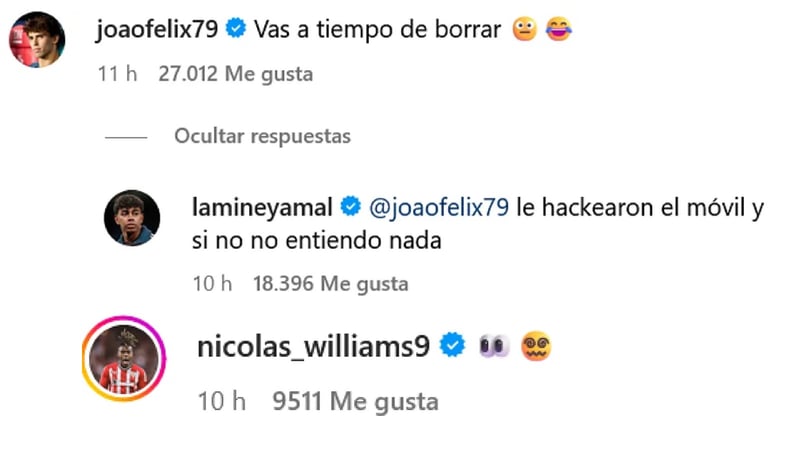The width and height of the screenshot is (800, 450).
Task: Click the 11 h comment timestamp
Action: pos(117,74)
